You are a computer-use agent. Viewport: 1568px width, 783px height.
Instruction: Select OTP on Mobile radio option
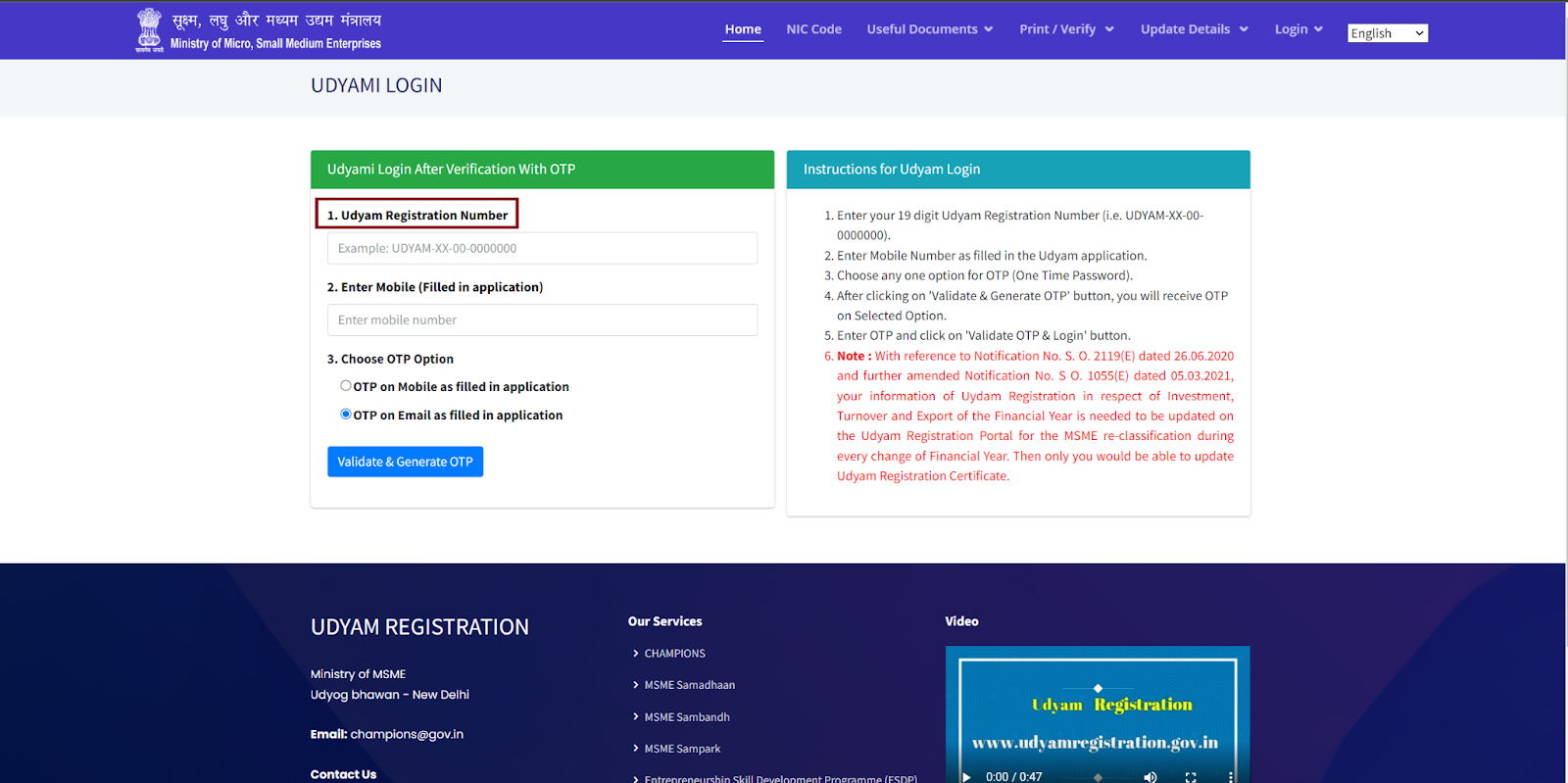pos(345,386)
